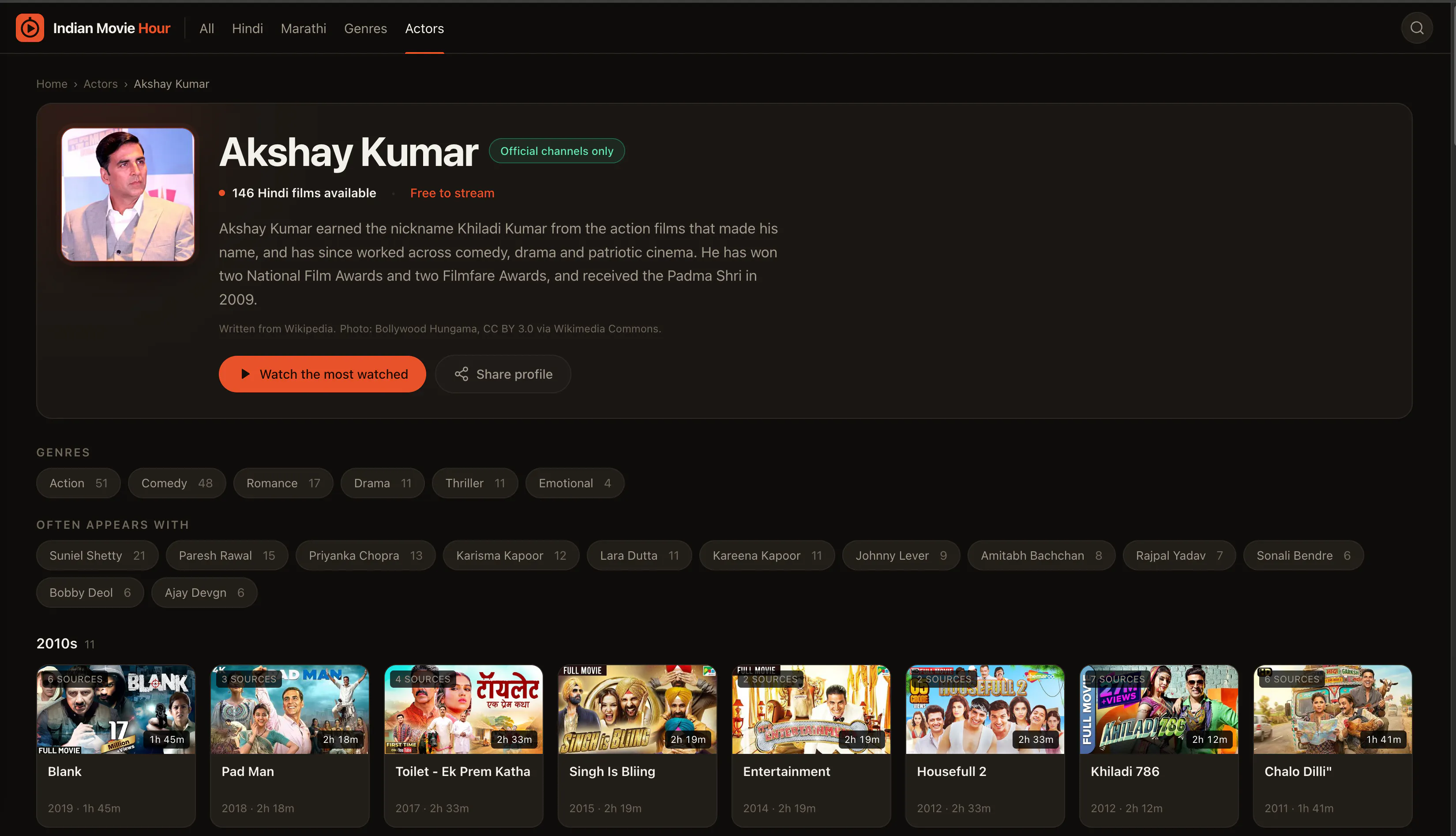
Task: Open Toilet - Ek Prem Katha thumbnail
Action: tap(464, 710)
